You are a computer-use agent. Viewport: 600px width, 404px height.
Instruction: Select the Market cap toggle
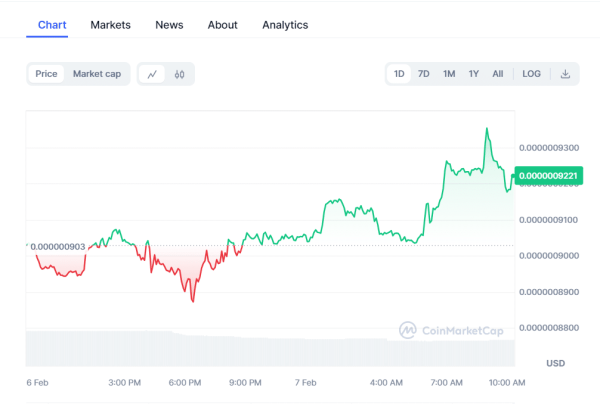[x=97, y=74]
